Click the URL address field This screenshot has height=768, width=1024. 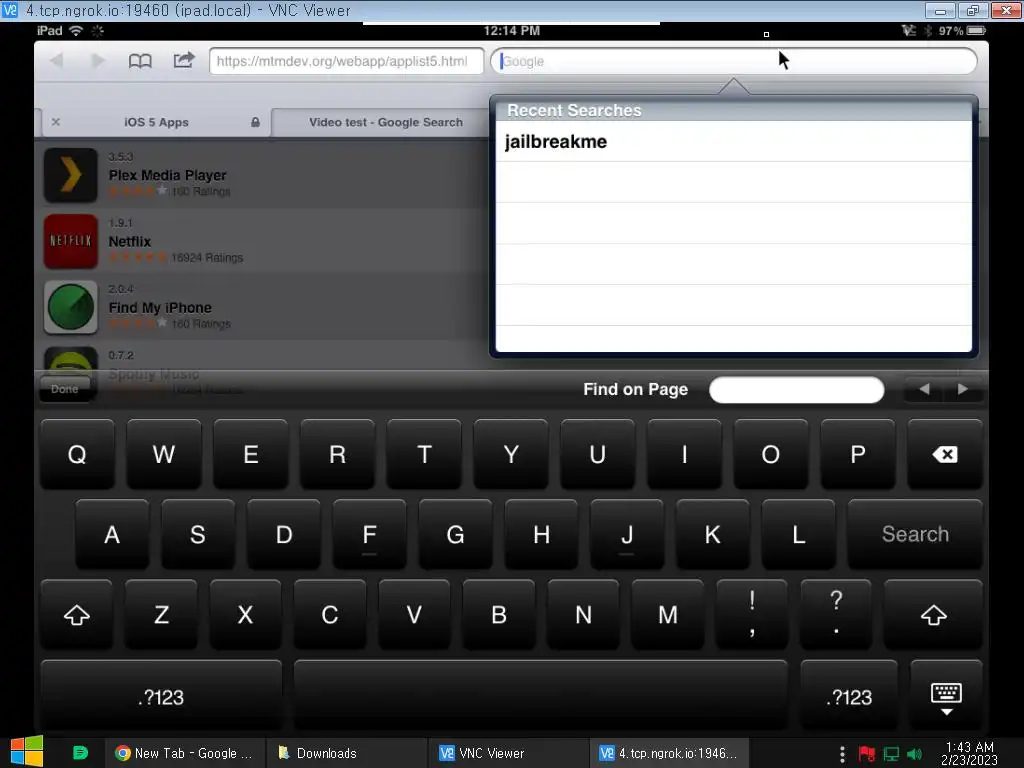click(x=347, y=61)
